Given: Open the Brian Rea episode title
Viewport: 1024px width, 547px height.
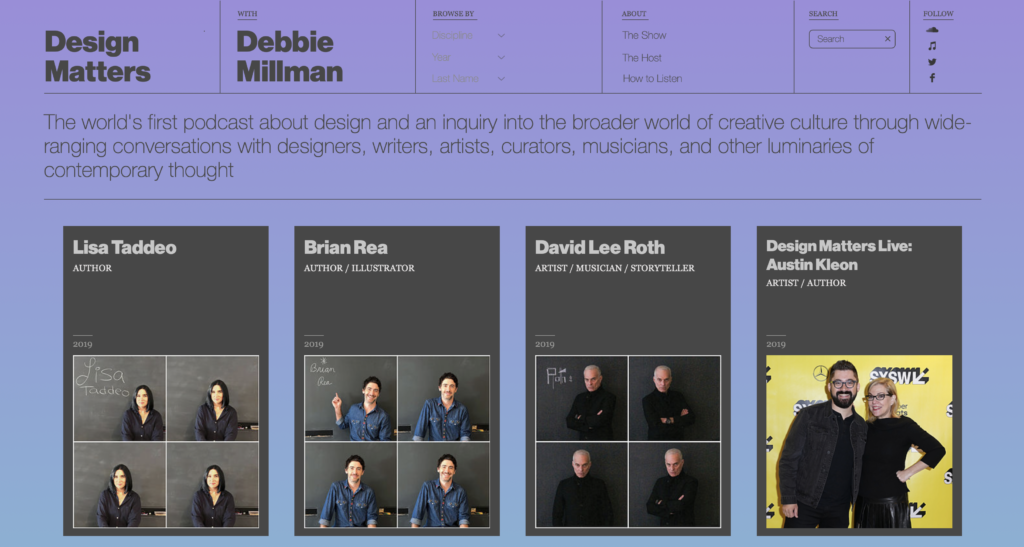Looking at the screenshot, I should pos(345,247).
